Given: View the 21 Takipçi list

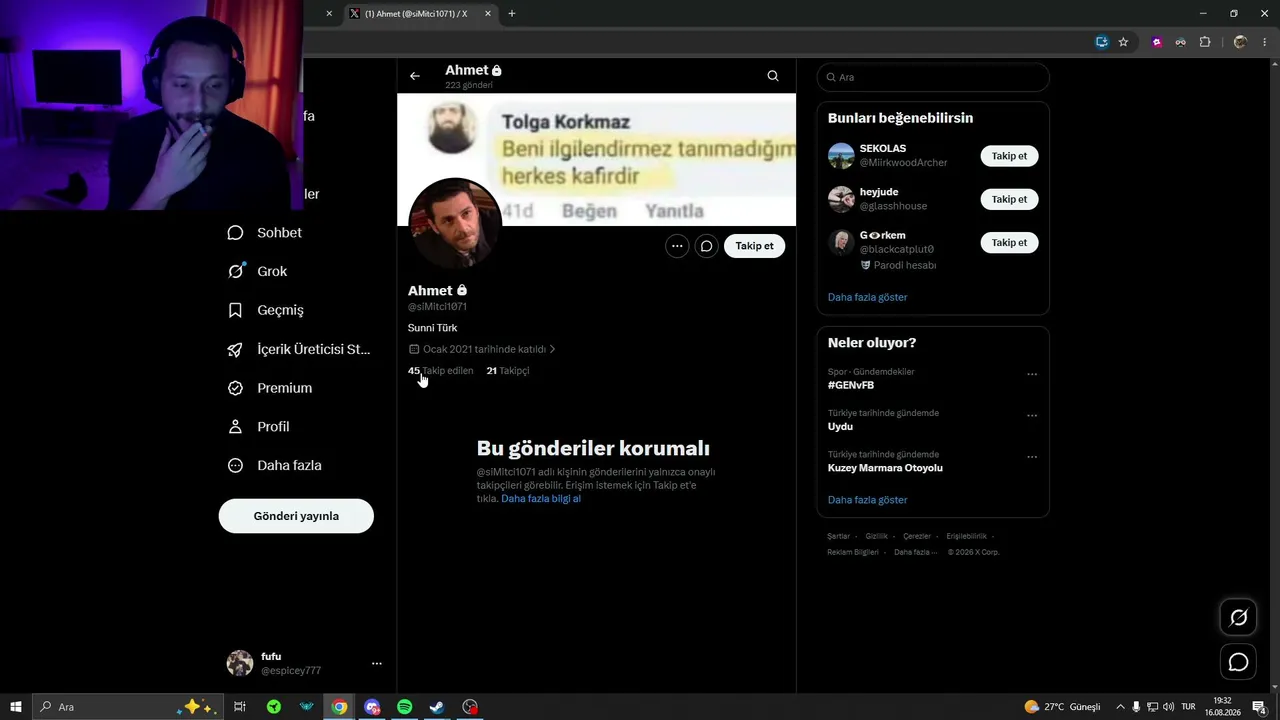Looking at the screenshot, I should pos(508,371).
